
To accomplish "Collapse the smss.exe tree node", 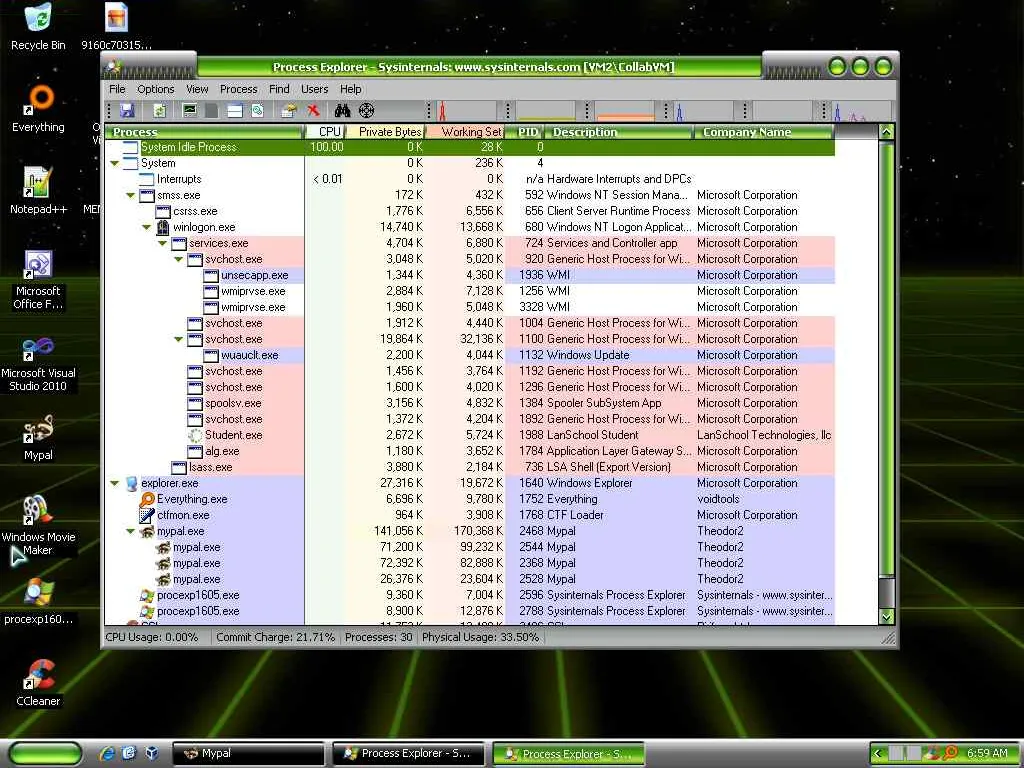I will pos(131,195).
